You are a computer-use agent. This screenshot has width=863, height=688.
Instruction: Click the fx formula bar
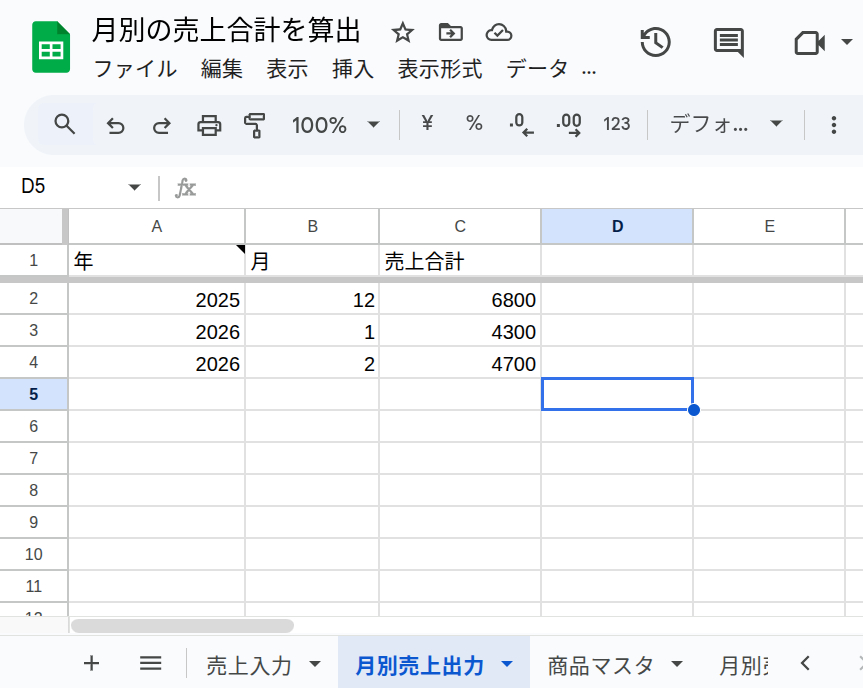click(185, 187)
